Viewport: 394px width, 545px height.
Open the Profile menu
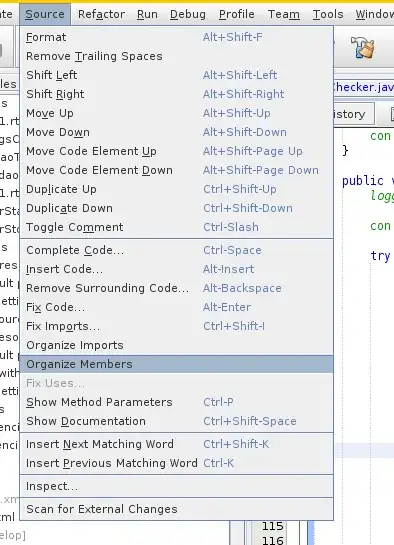237,14
